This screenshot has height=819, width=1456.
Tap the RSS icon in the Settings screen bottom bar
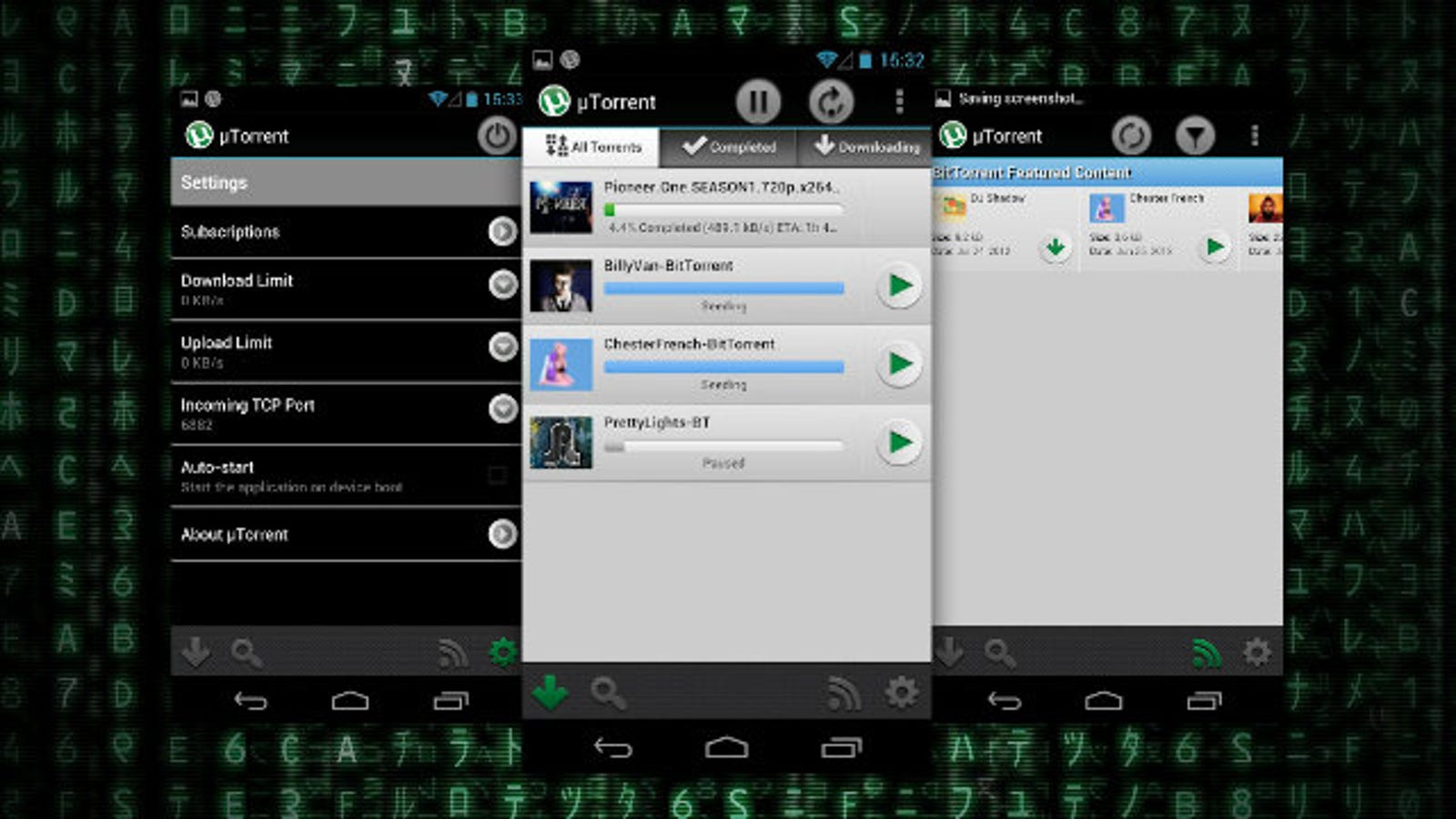click(x=453, y=652)
